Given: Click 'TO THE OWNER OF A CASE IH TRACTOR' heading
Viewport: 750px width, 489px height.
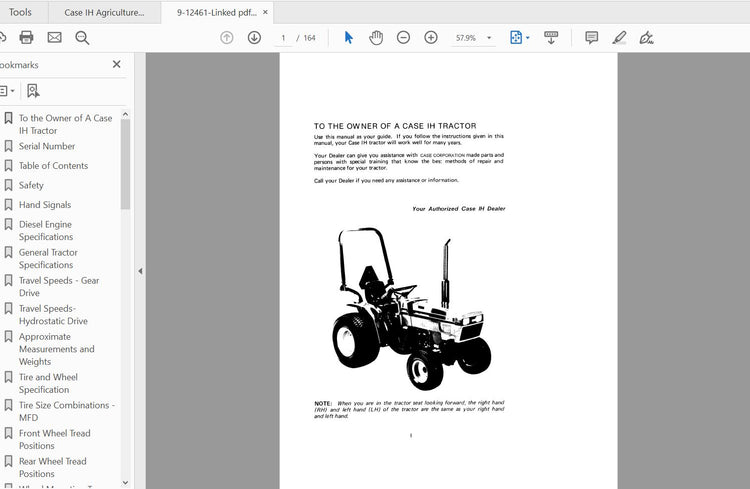Looking at the screenshot, I should coord(395,126).
